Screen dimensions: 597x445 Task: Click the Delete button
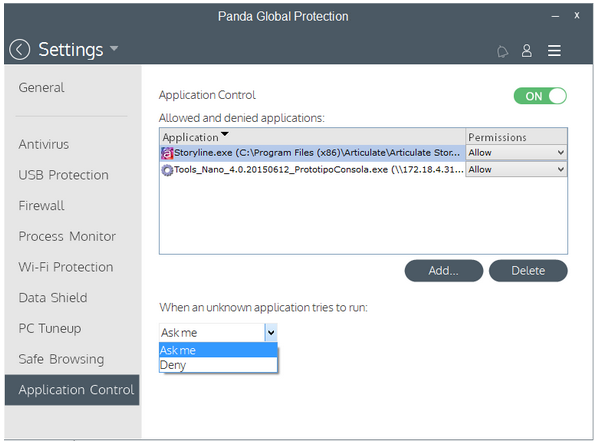[x=528, y=271]
